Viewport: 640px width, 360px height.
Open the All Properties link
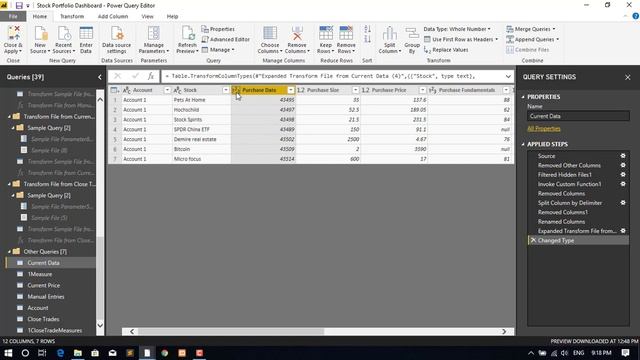click(x=544, y=129)
